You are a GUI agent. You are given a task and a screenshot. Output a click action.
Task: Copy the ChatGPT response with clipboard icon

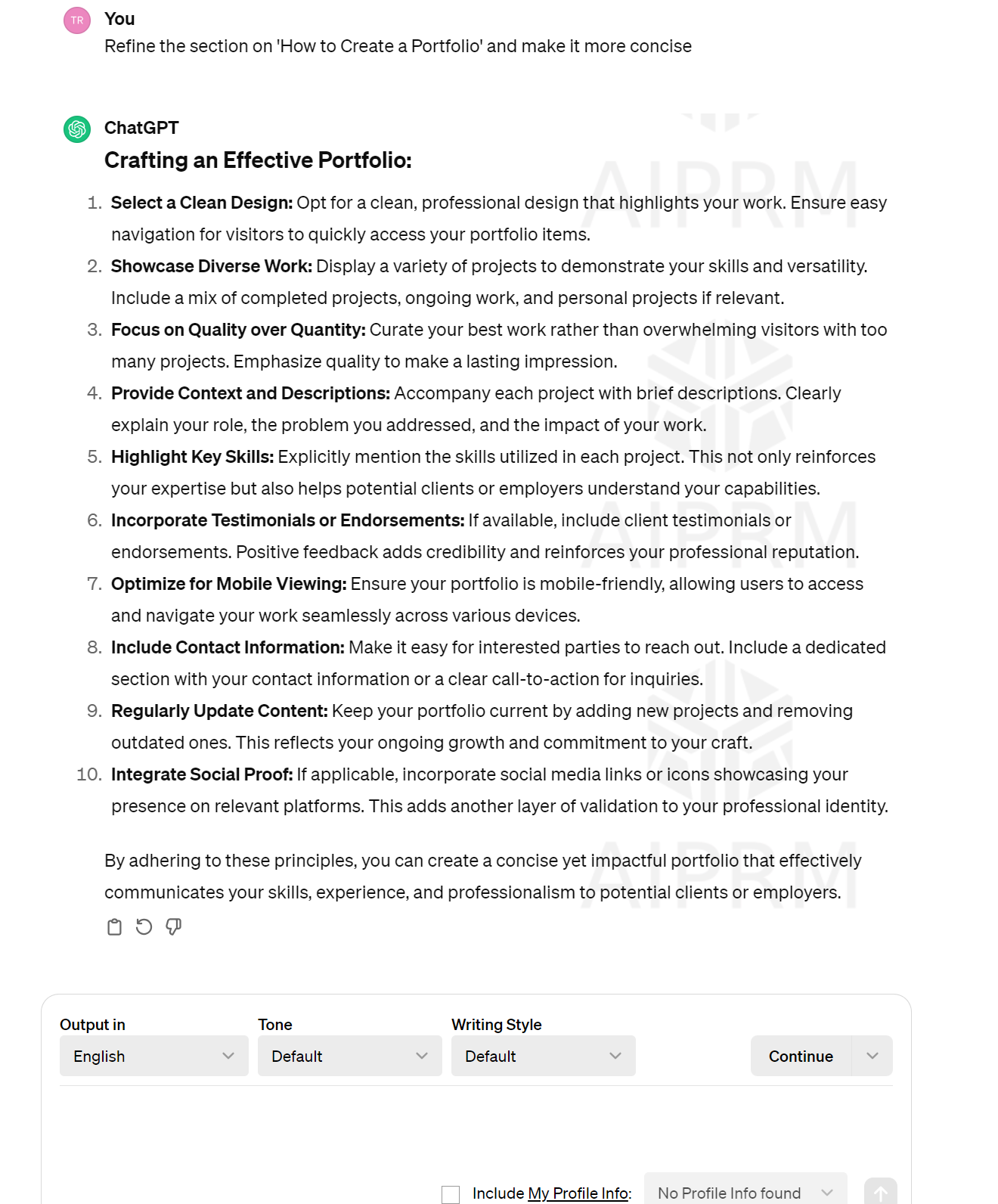pos(114,926)
